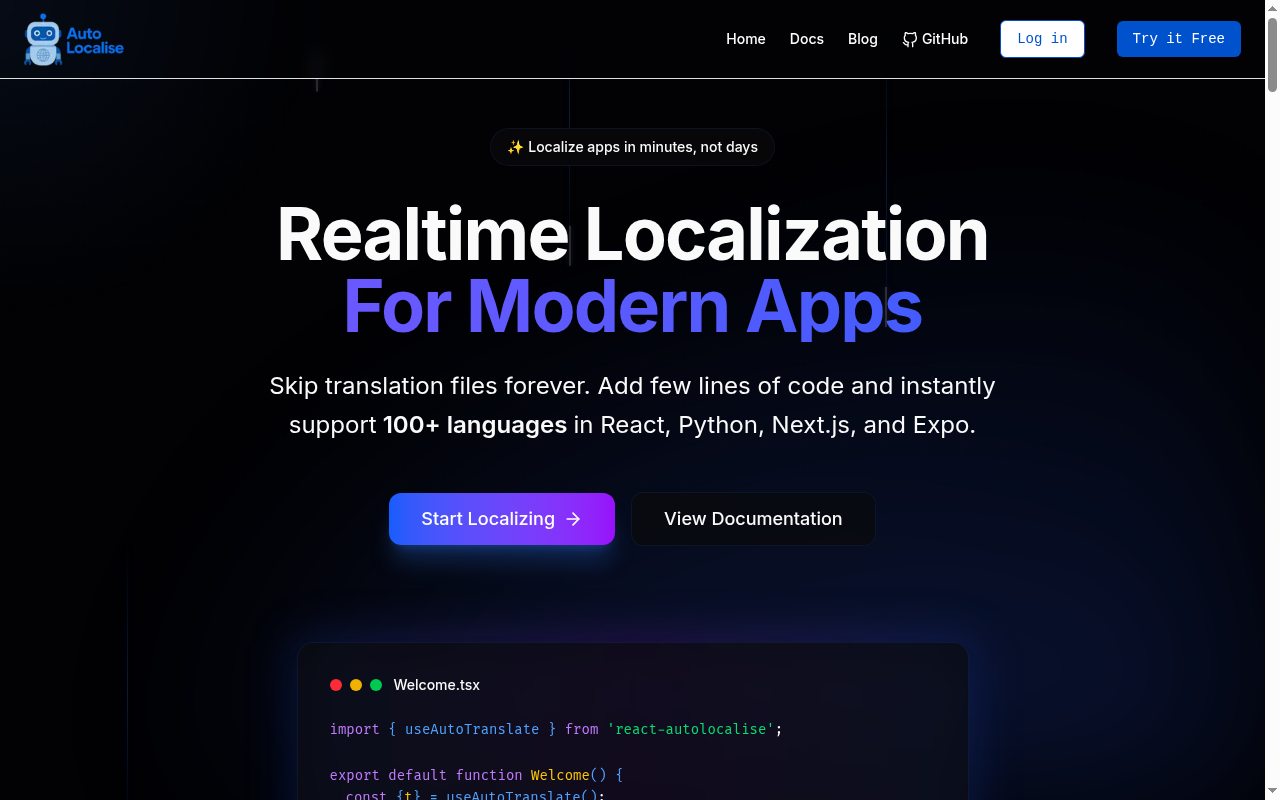Open the Docs navigation link
The image size is (1280, 800).
tap(807, 39)
